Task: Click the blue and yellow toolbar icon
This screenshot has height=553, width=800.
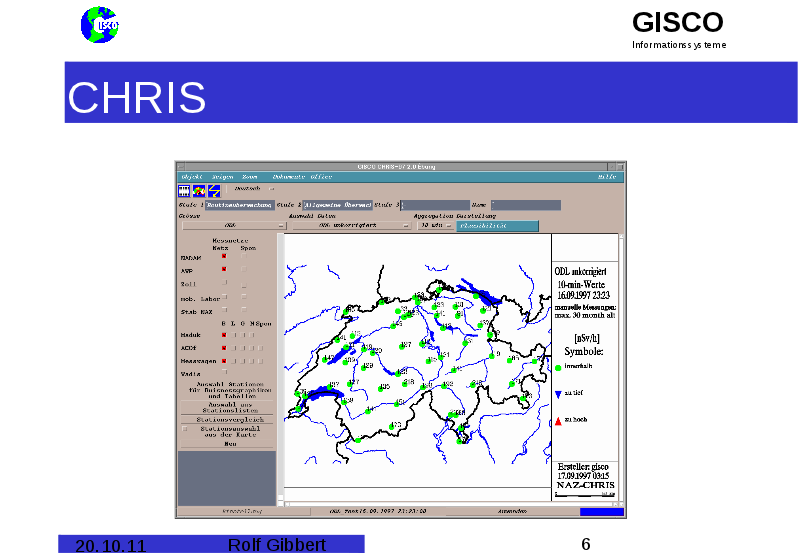Action: point(213,188)
